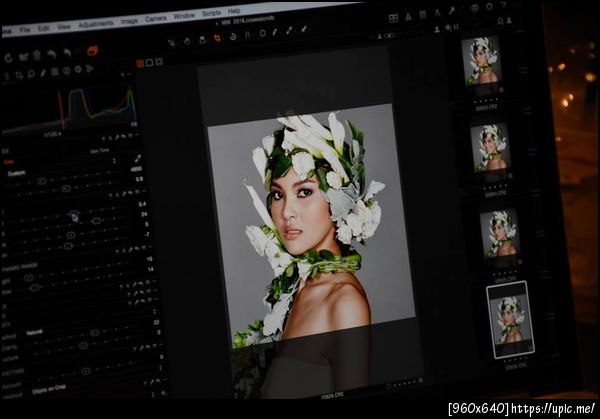Viewport: 600px width, 419px height.
Task: Select the highlighted fourth thumbnail in browser strip
Action: coord(510,320)
